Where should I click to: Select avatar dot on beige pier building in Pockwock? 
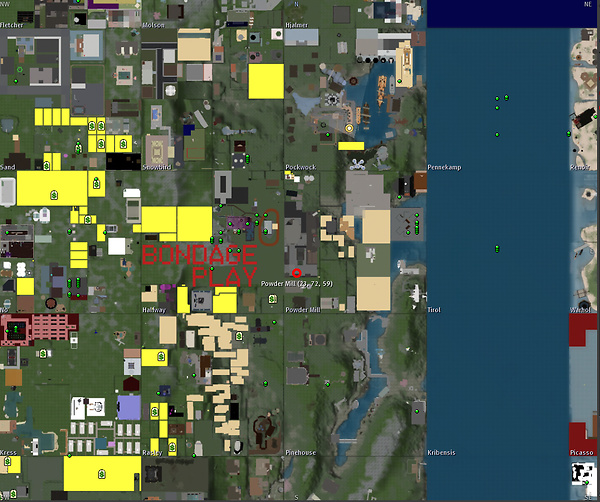coord(399,81)
